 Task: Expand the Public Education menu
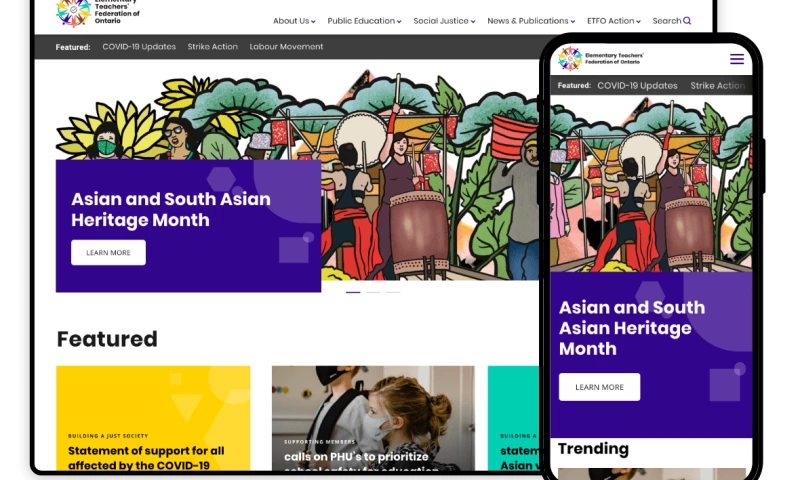pos(364,21)
